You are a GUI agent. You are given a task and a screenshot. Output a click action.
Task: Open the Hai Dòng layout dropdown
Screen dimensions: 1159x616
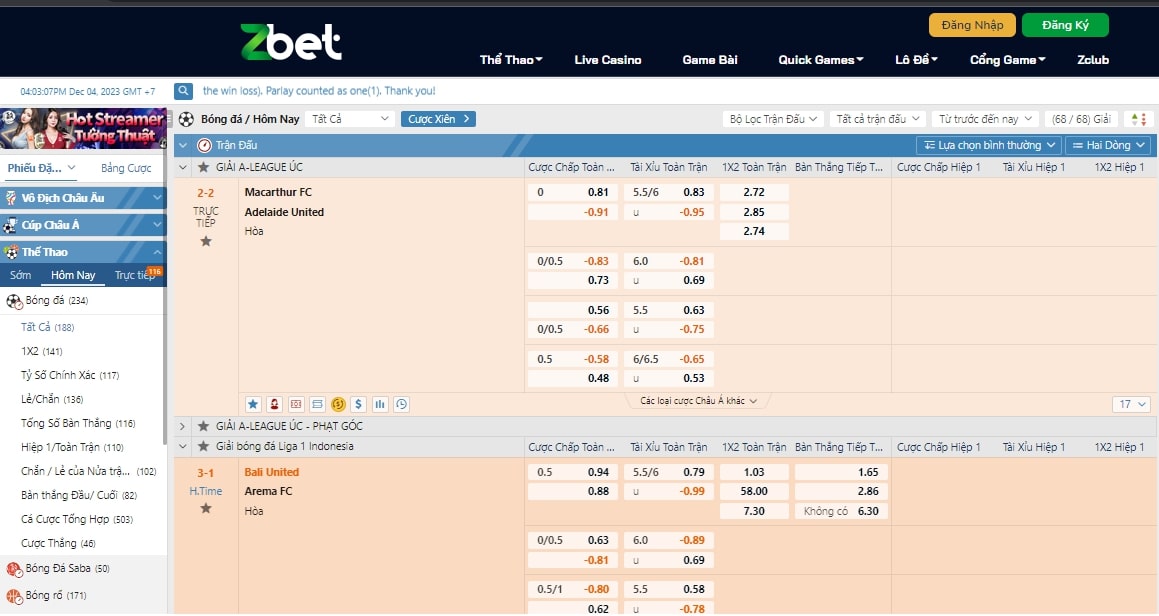pyautogui.click(x=1109, y=145)
